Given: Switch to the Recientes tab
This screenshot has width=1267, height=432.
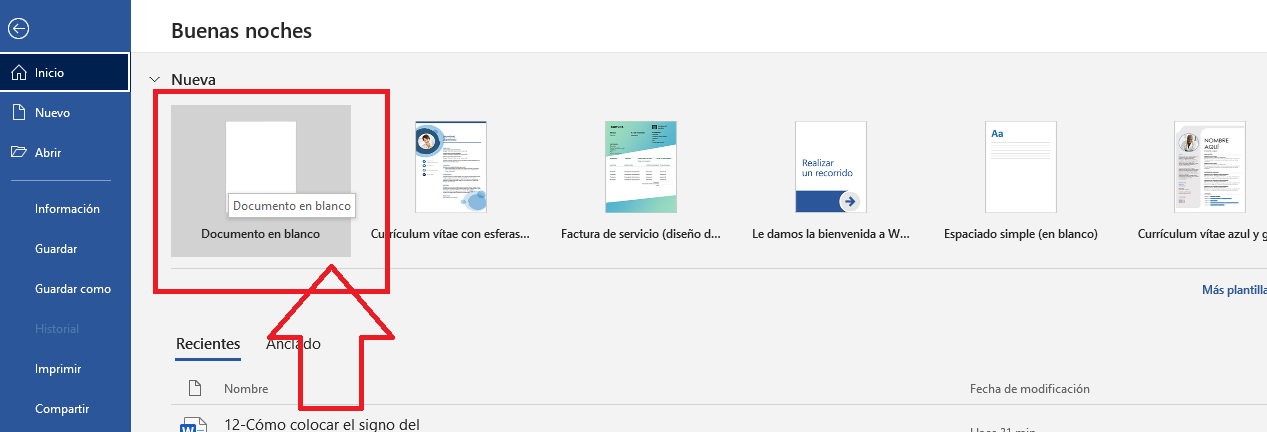Looking at the screenshot, I should 208,344.
